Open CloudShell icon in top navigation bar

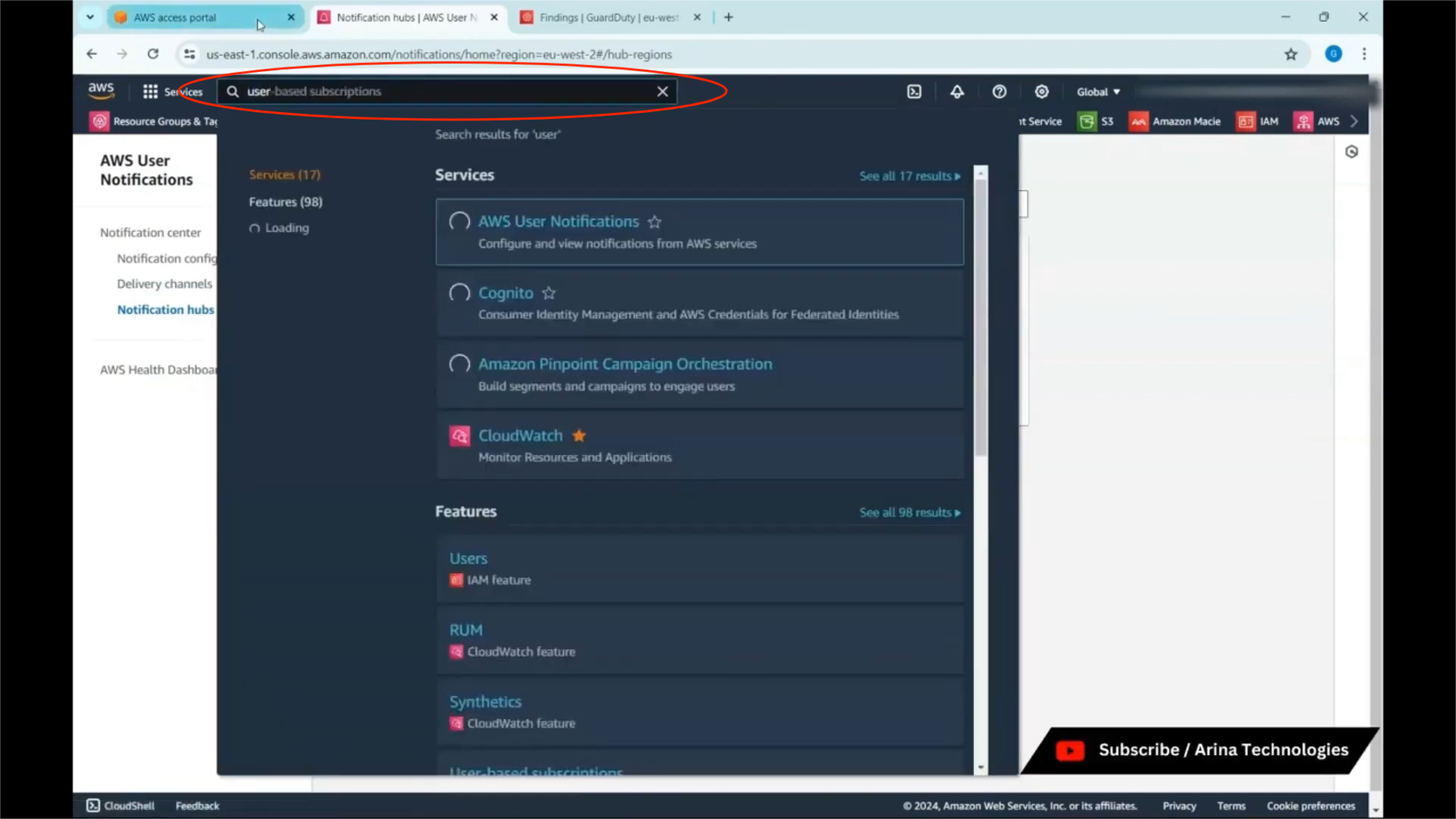coord(914,92)
